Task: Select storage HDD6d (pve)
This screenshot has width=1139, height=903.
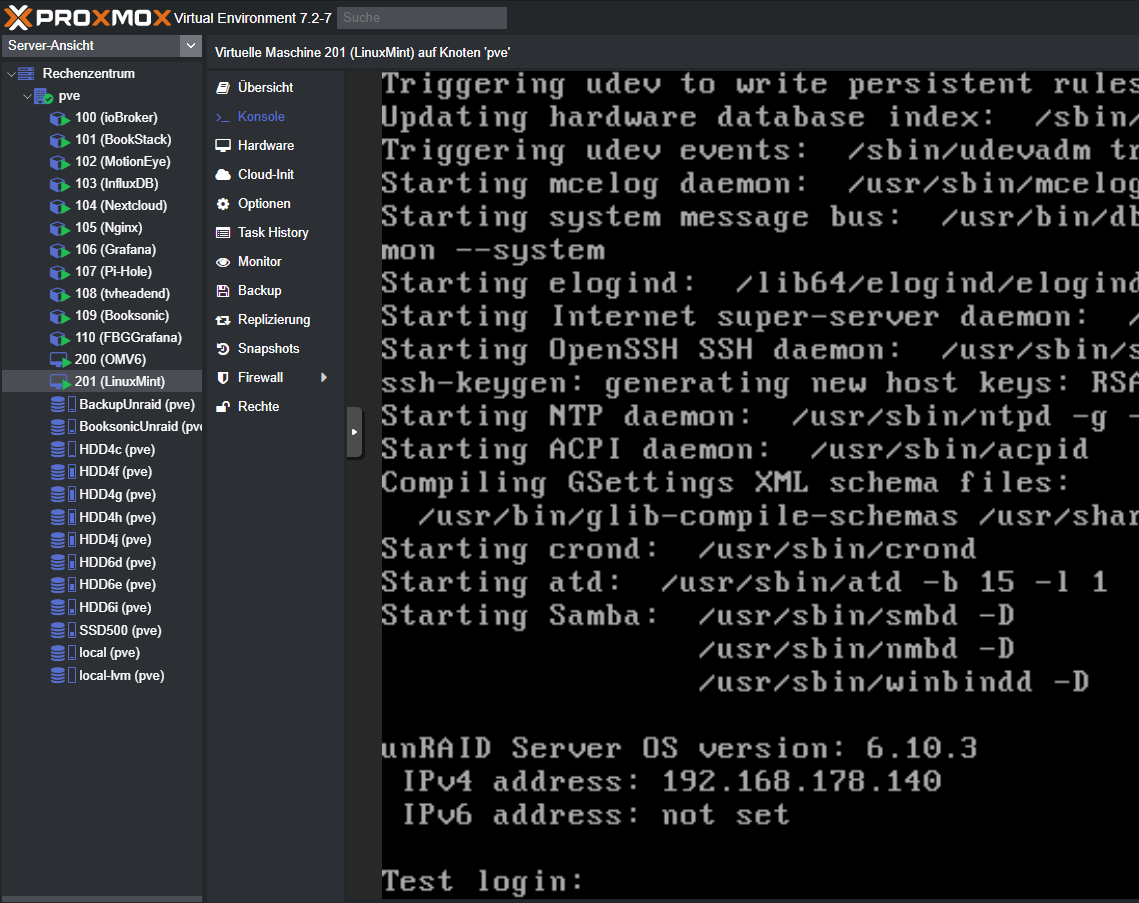Action: pyautogui.click(x=102, y=563)
